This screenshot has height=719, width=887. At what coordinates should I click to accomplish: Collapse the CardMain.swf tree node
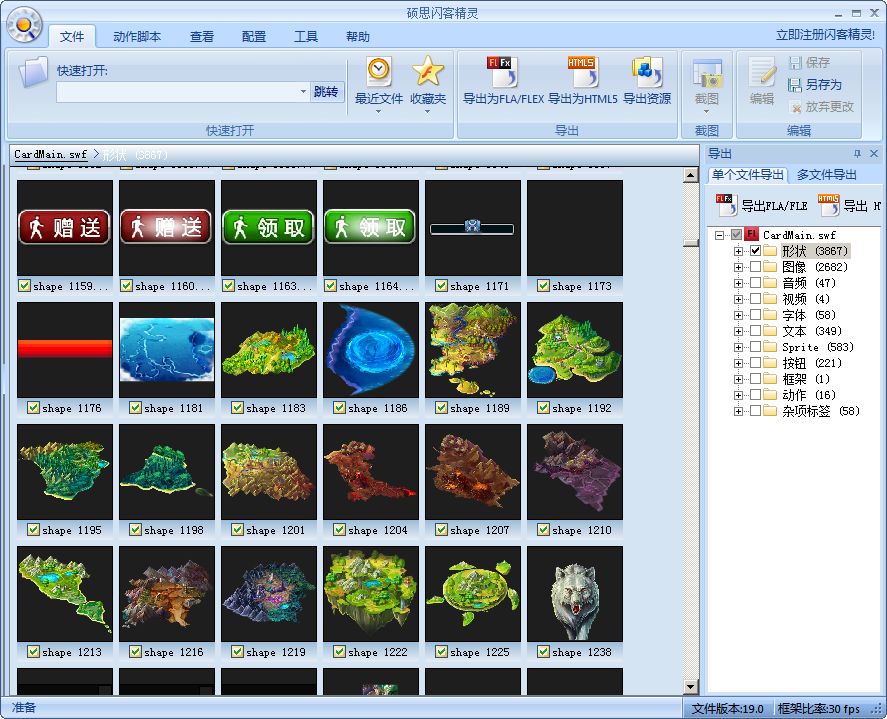point(719,235)
